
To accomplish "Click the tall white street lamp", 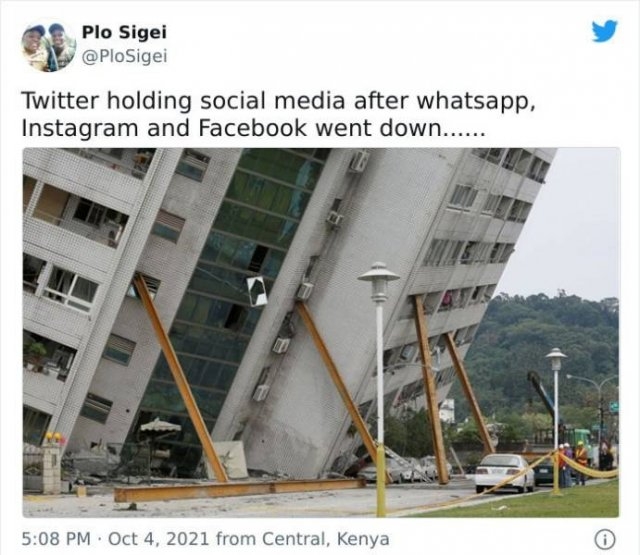I will point(379,388).
